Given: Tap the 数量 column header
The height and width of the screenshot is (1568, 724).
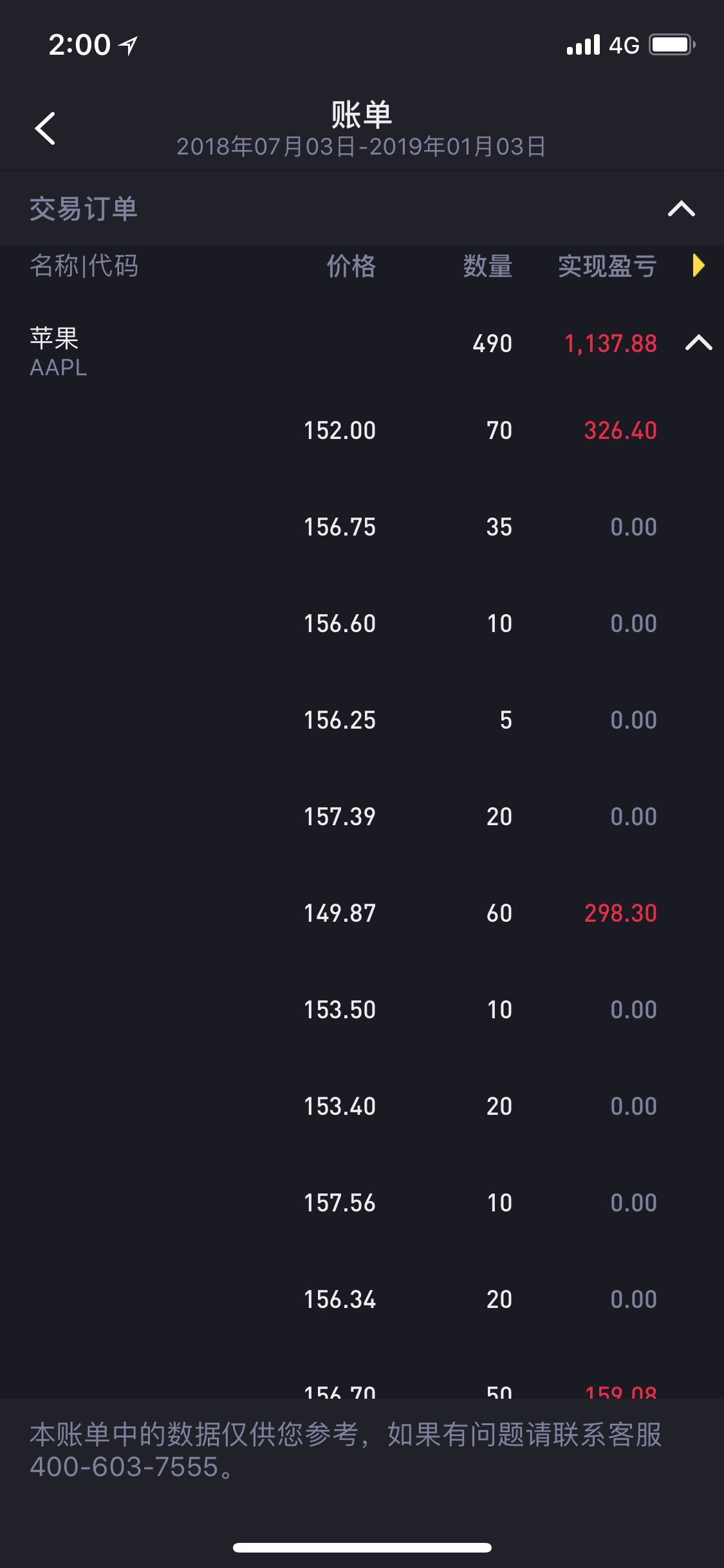Looking at the screenshot, I should pyautogui.click(x=488, y=266).
